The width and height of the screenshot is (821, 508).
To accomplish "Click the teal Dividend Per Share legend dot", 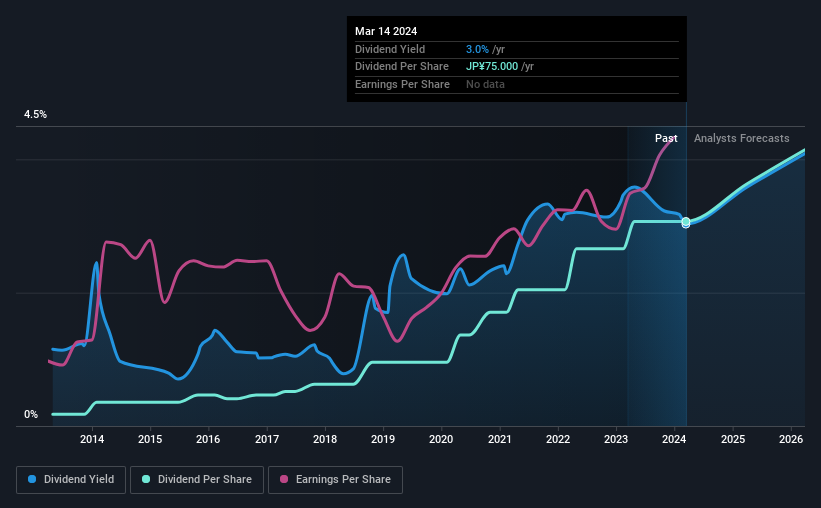I will [146, 479].
